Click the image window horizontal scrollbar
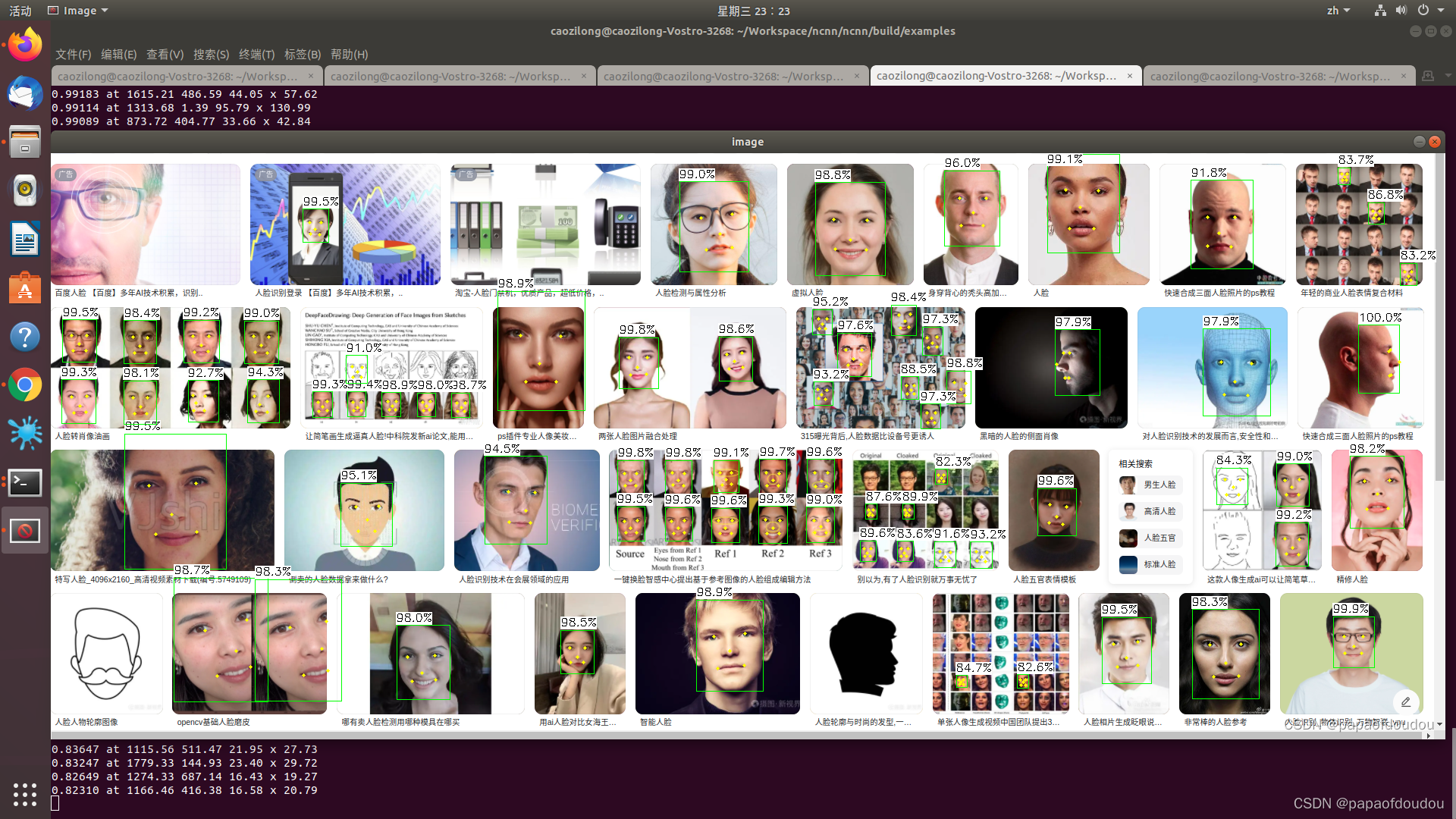This screenshot has height=819, width=1456. click(736, 735)
